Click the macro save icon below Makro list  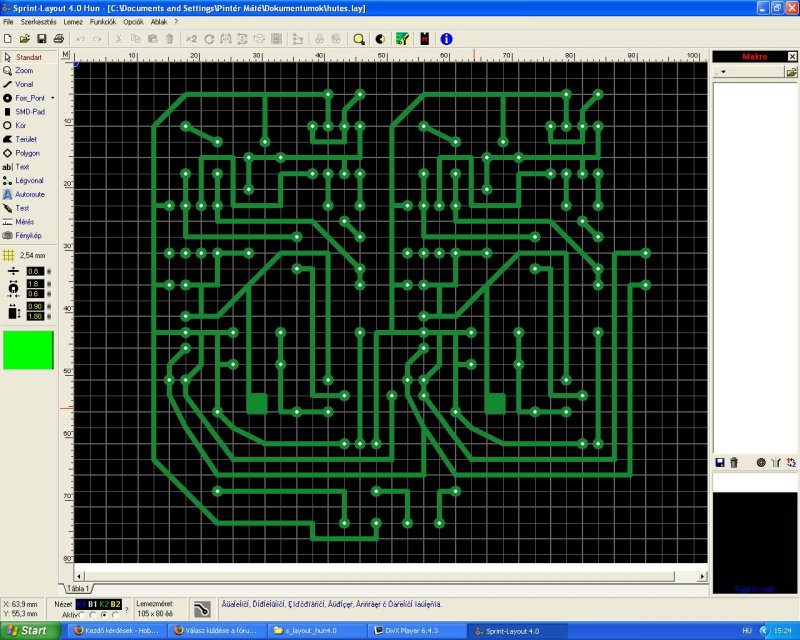pyautogui.click(x=720, y=462)
